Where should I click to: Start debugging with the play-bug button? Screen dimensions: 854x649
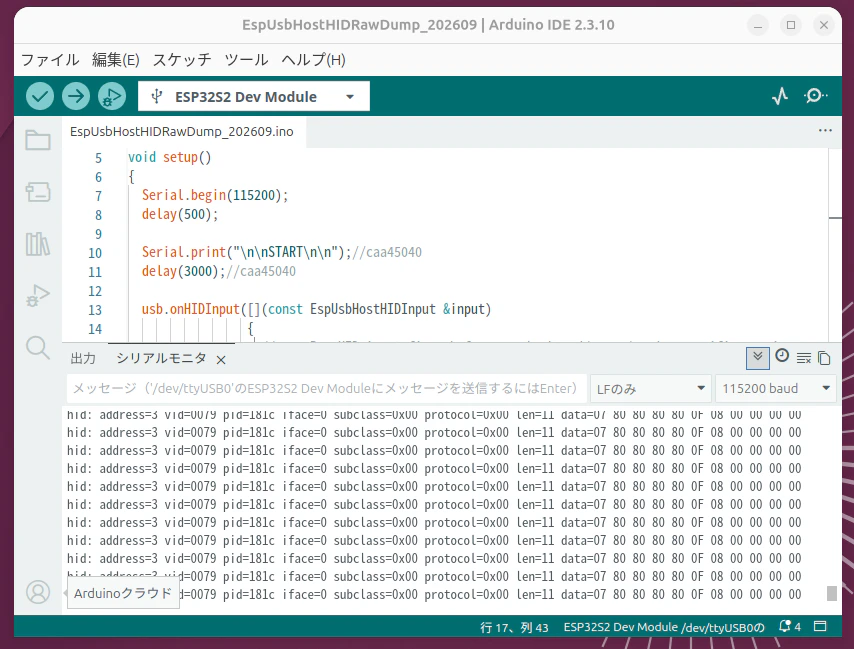point(112,96)
